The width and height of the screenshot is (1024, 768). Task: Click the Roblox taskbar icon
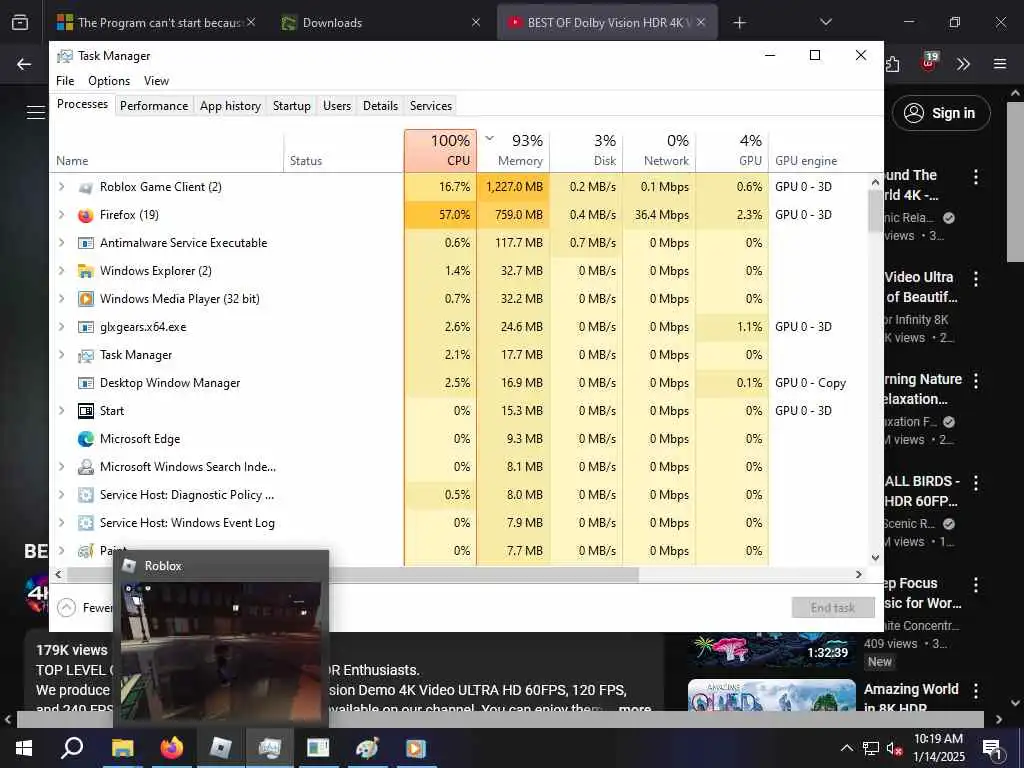click(221, 748)
